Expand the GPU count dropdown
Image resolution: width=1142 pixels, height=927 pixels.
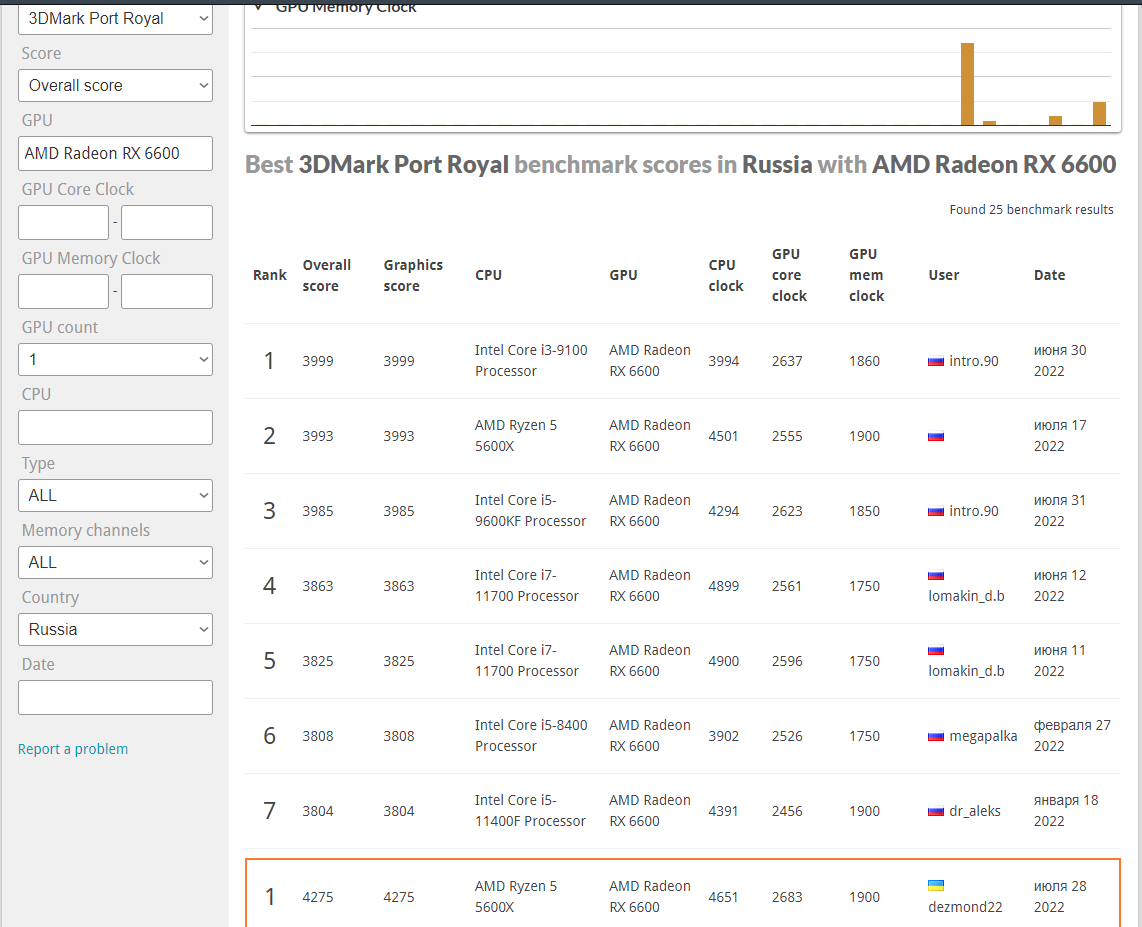116,359
